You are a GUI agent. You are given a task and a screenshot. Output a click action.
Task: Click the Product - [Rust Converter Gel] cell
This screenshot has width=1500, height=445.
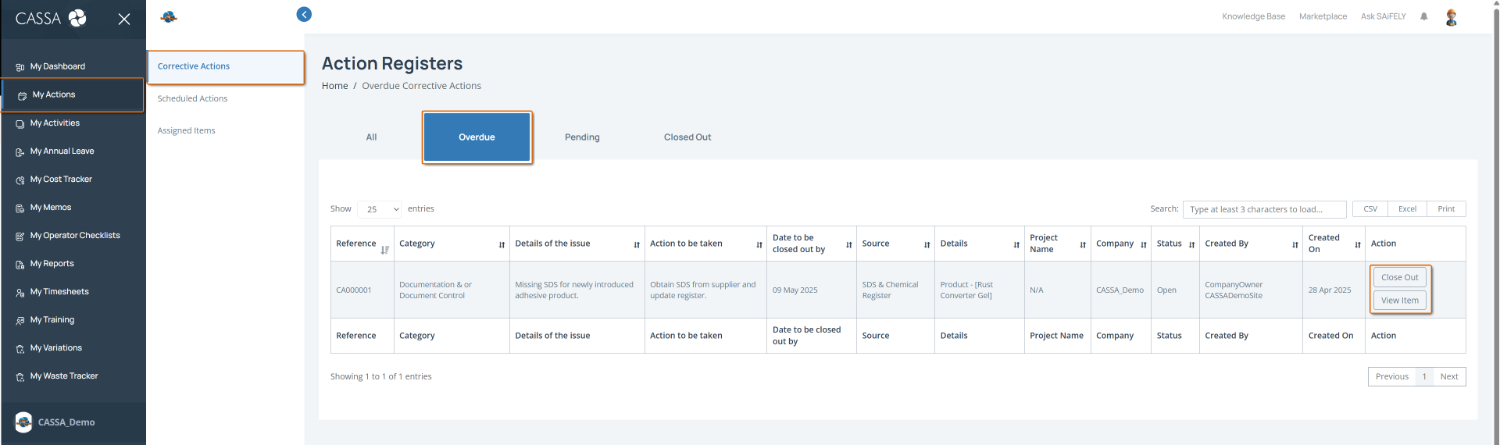978,290
